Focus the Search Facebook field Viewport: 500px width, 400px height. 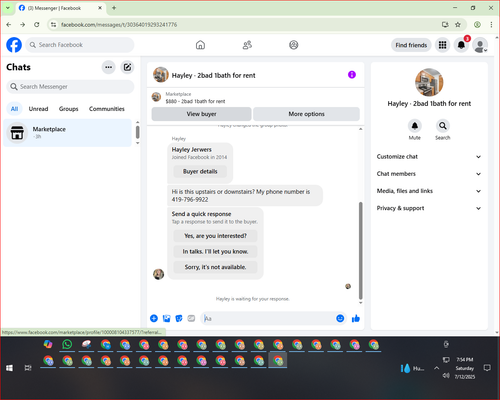coord(80,45)
